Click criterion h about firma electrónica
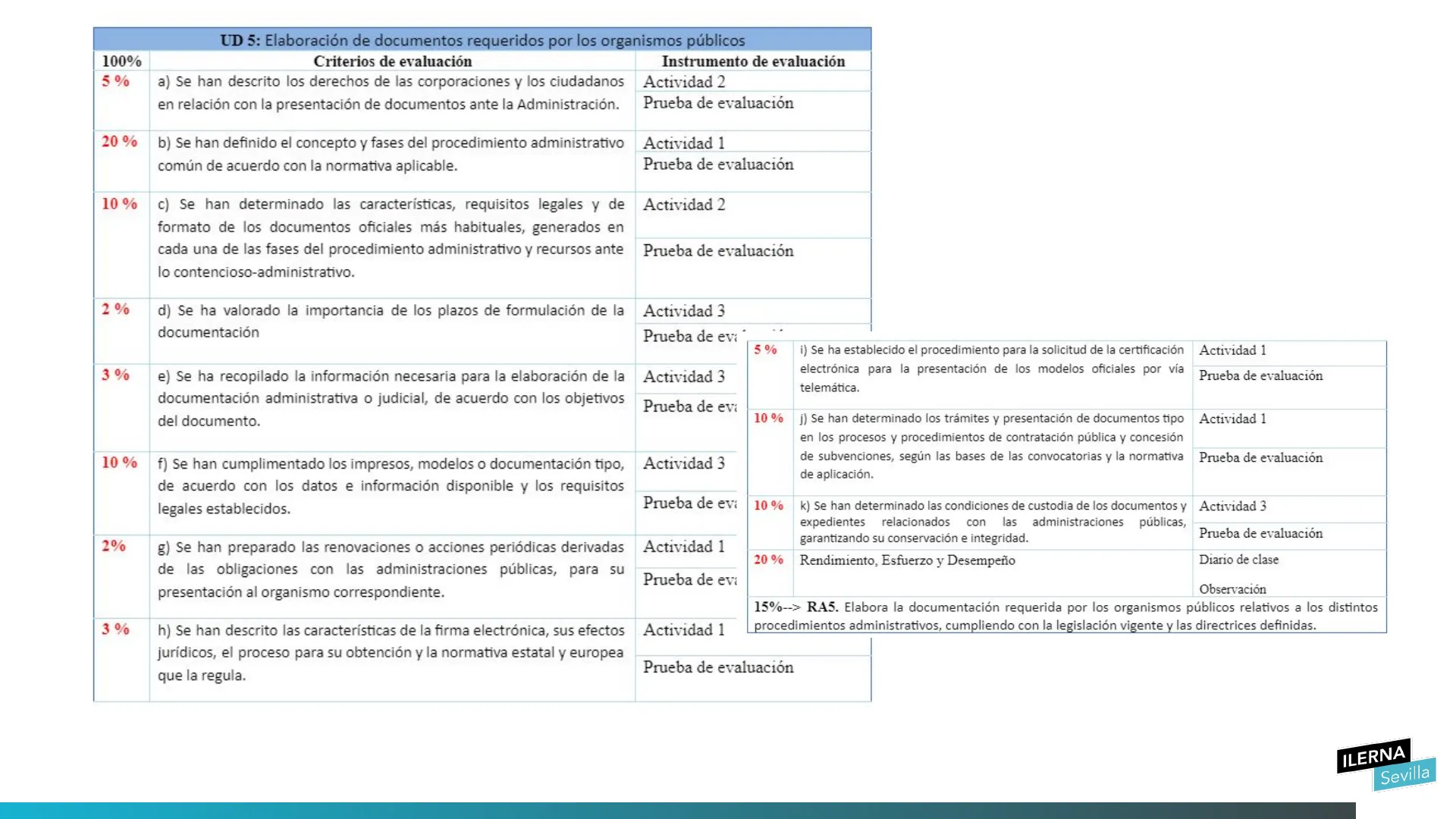 391,652
